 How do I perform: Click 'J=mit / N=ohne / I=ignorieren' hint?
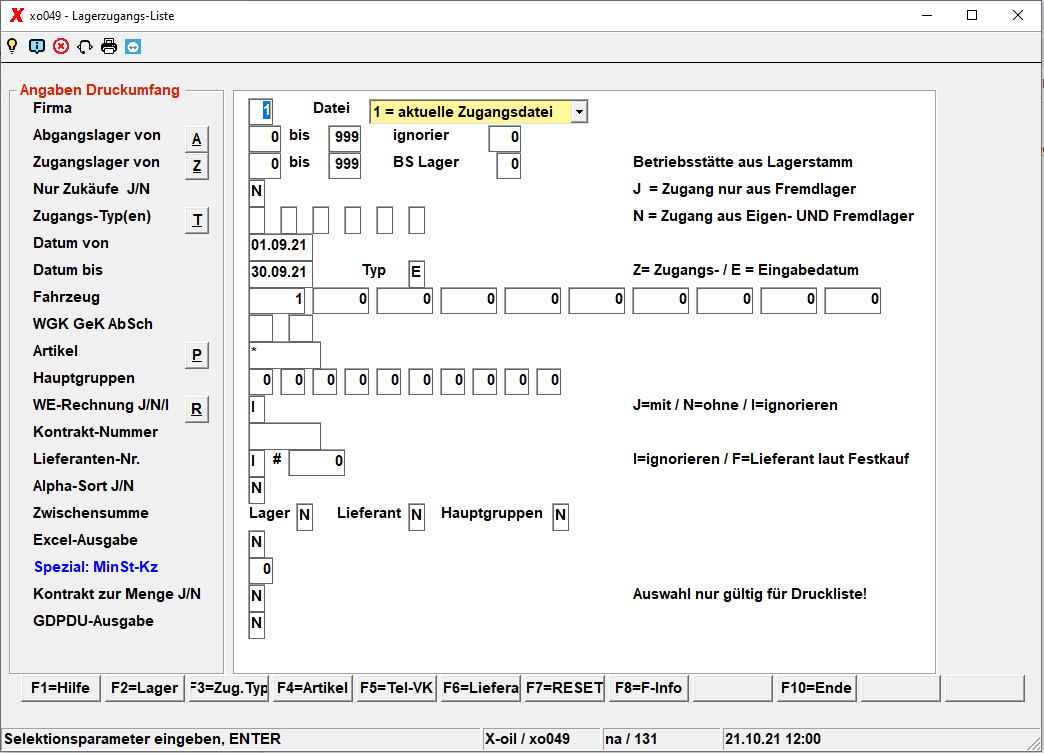(x=735, y=405)
